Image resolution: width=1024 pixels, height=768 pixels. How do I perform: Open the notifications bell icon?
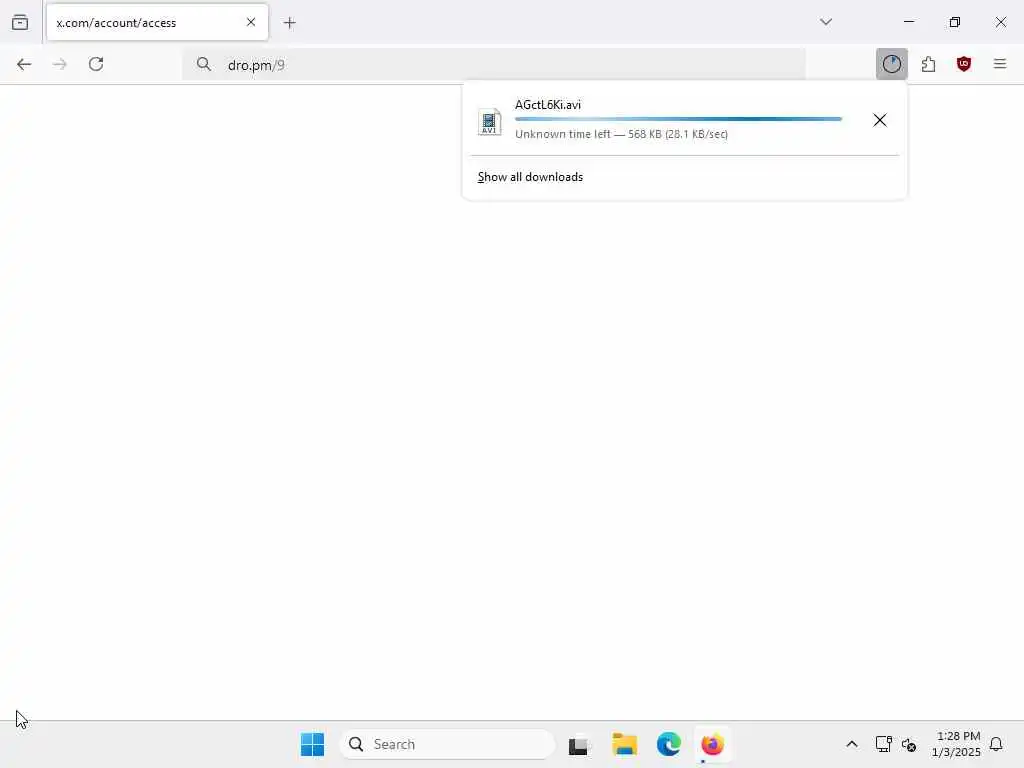pyautogui.click(x=996, y=744)
